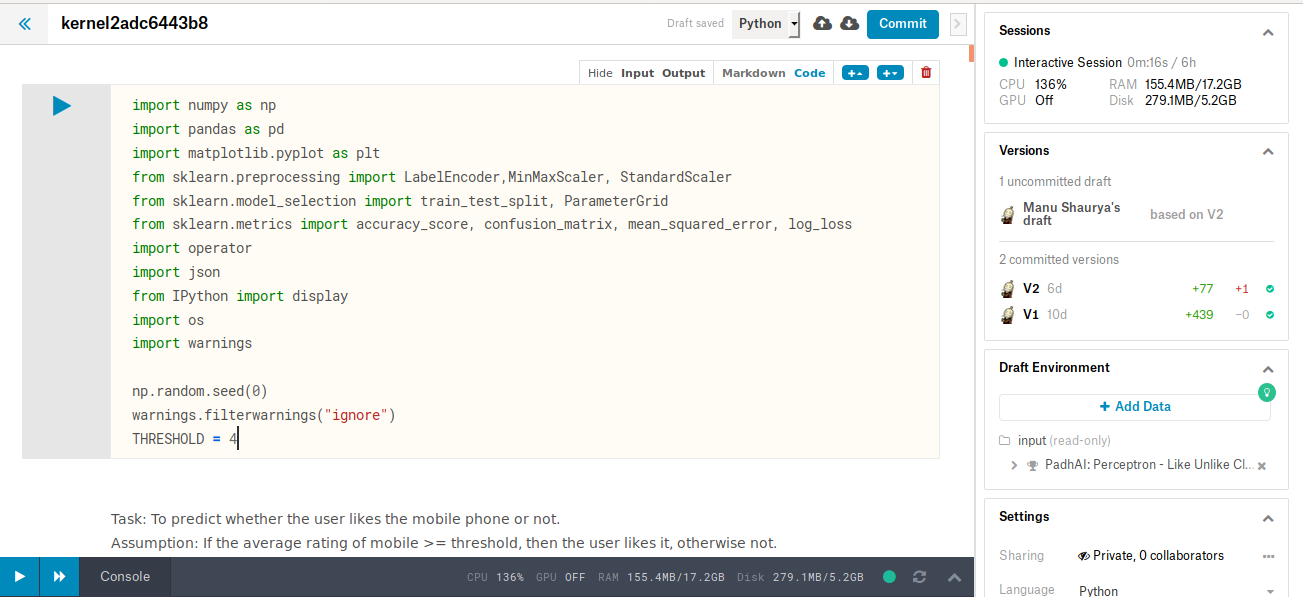This screenshot has height=597, width=1303.
Task: Add a new cell above using +▲ icon
Action: (x=855, y=72)
